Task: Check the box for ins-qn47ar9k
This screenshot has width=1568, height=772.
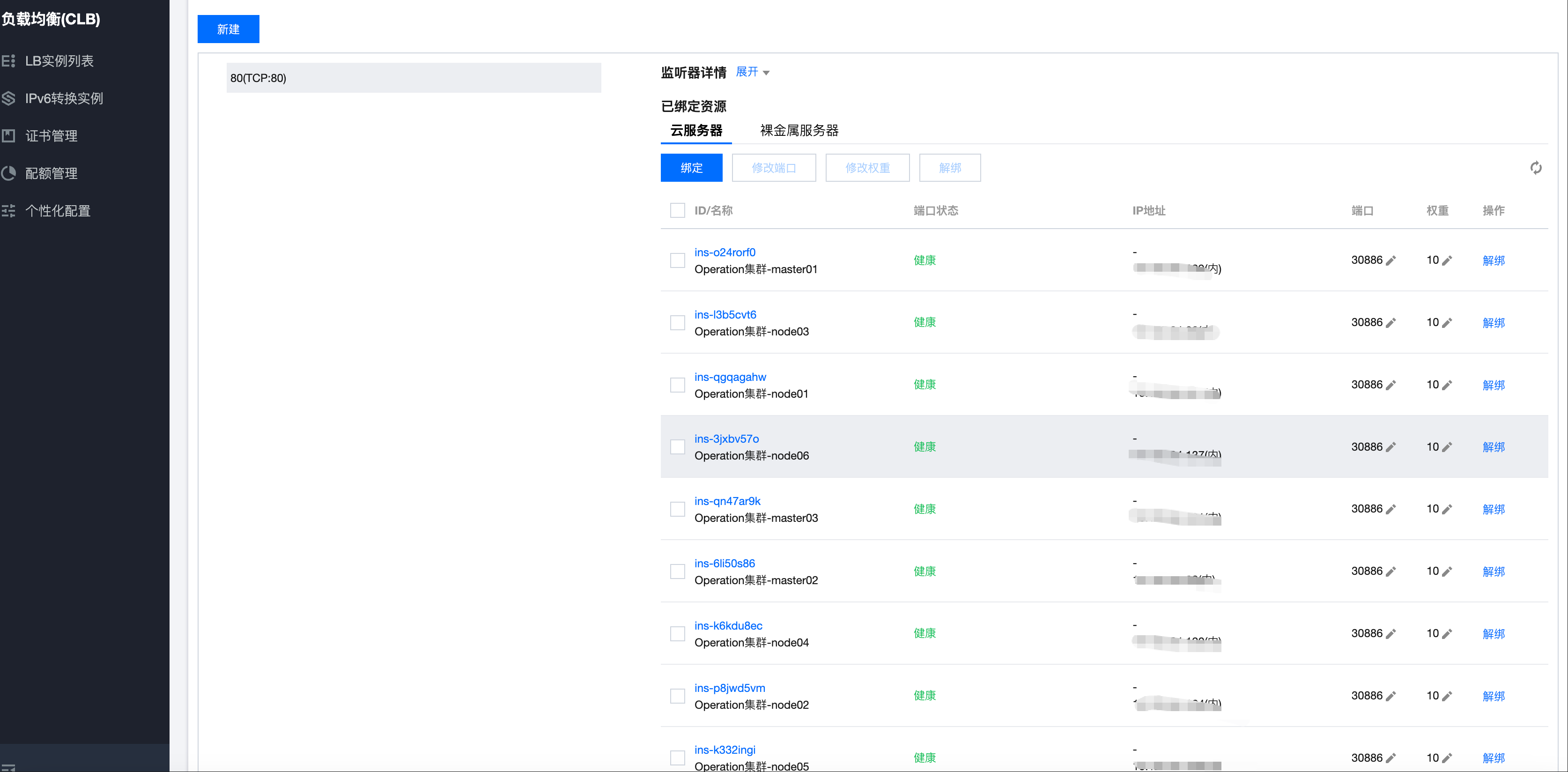Action: click(678, 509)
